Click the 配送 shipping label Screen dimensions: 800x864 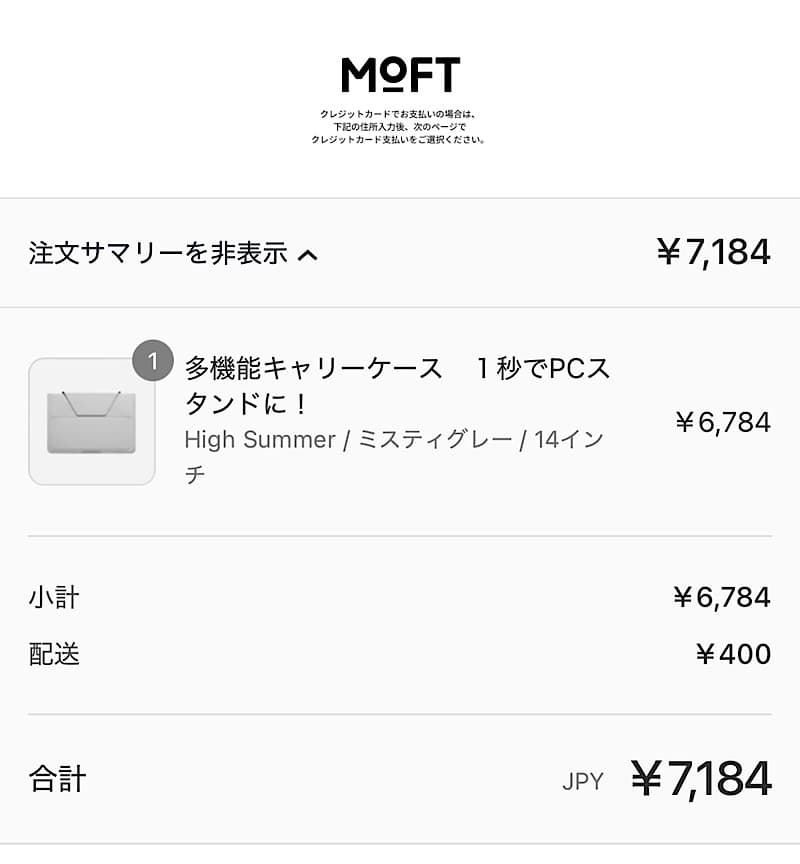(54, 655)
